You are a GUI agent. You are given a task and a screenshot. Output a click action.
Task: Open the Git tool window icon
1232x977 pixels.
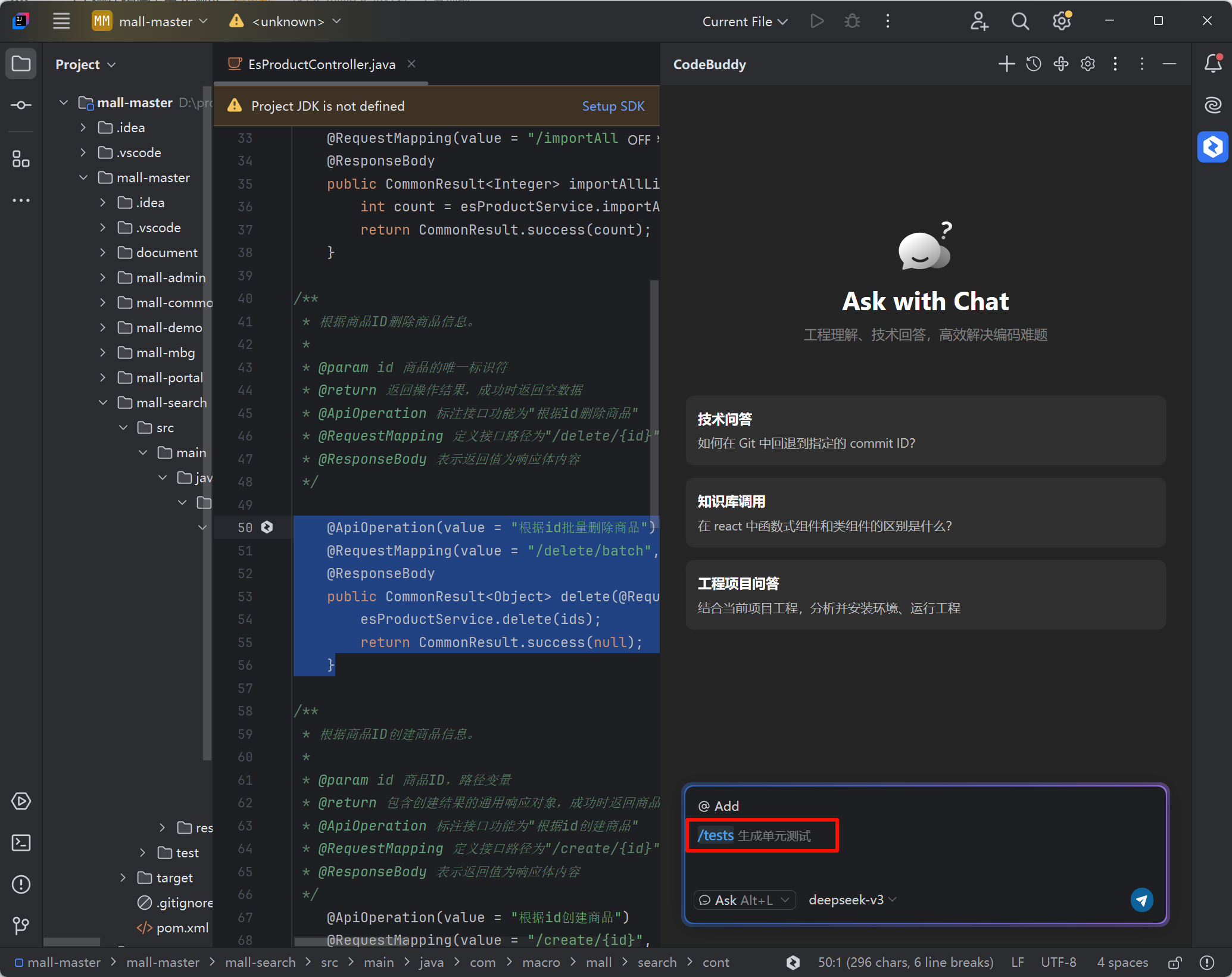click(x=21, y=925)
